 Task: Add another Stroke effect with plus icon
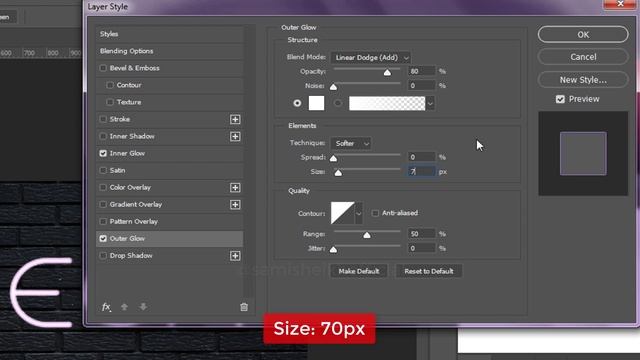pos(235,119)
